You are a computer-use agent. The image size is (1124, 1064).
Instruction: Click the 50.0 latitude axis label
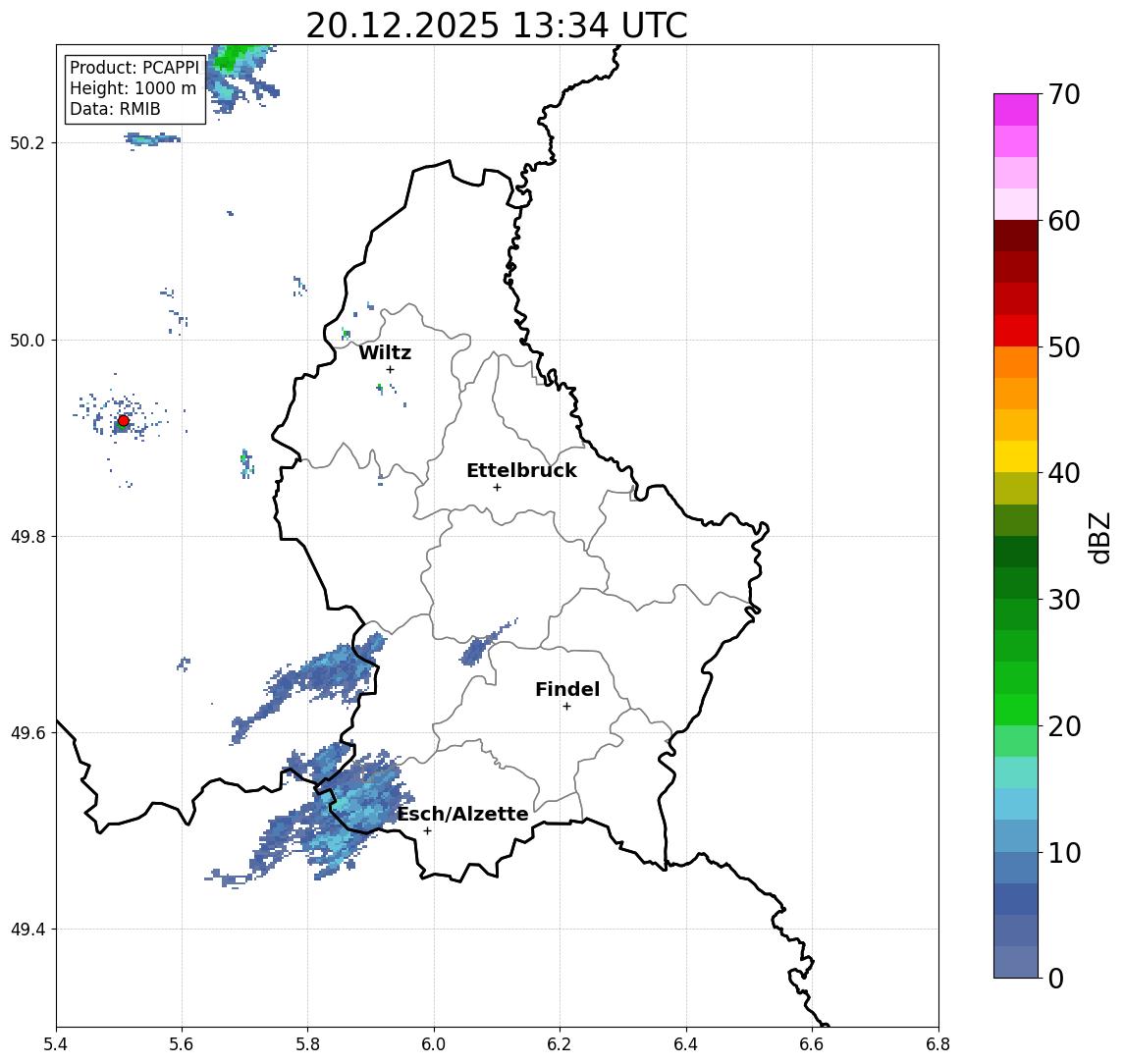27,340
